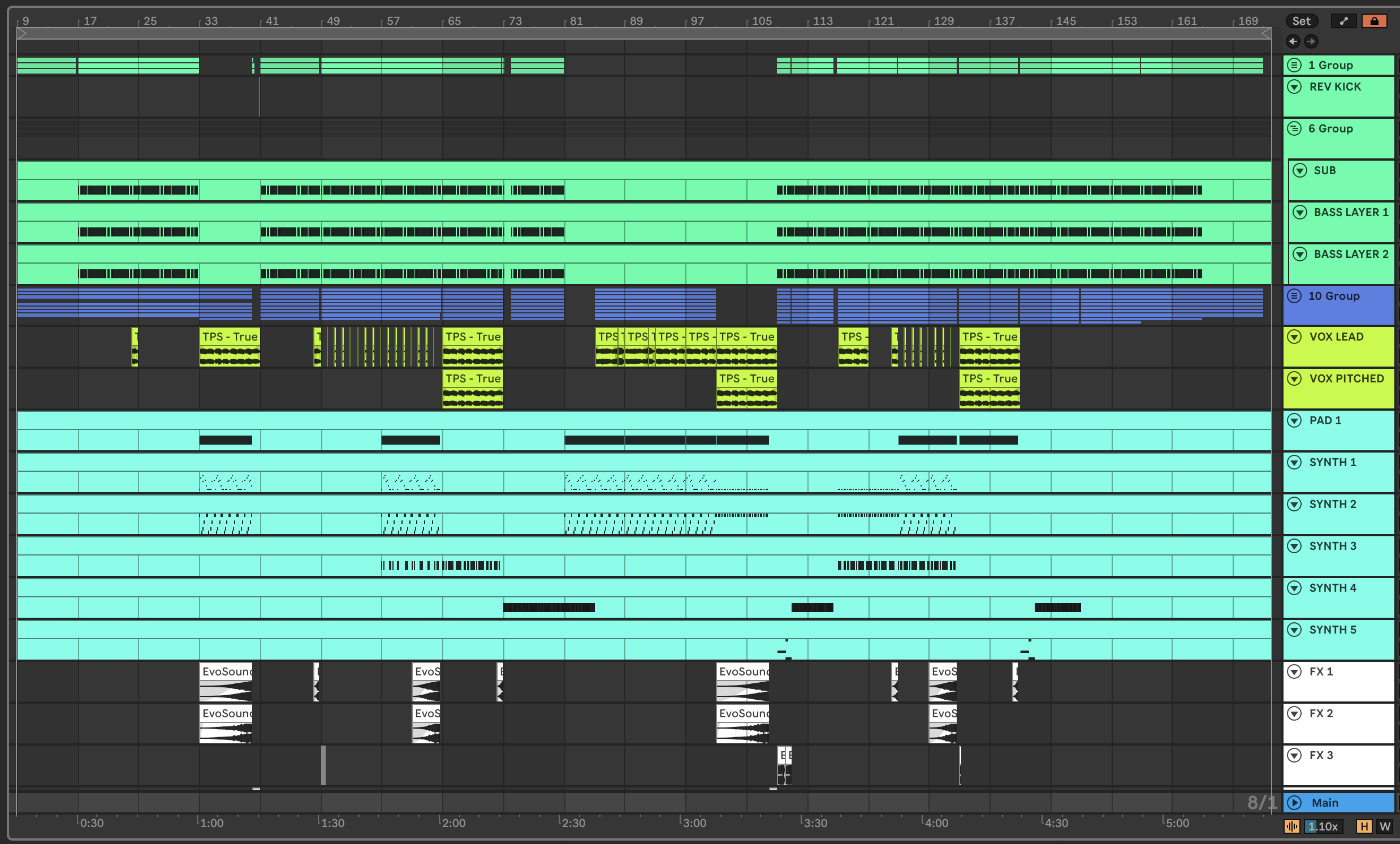This screenshot has width=1400, height=844.
Task: Collapse the SYNTH 1 track
Action: tap(1294, 462)
